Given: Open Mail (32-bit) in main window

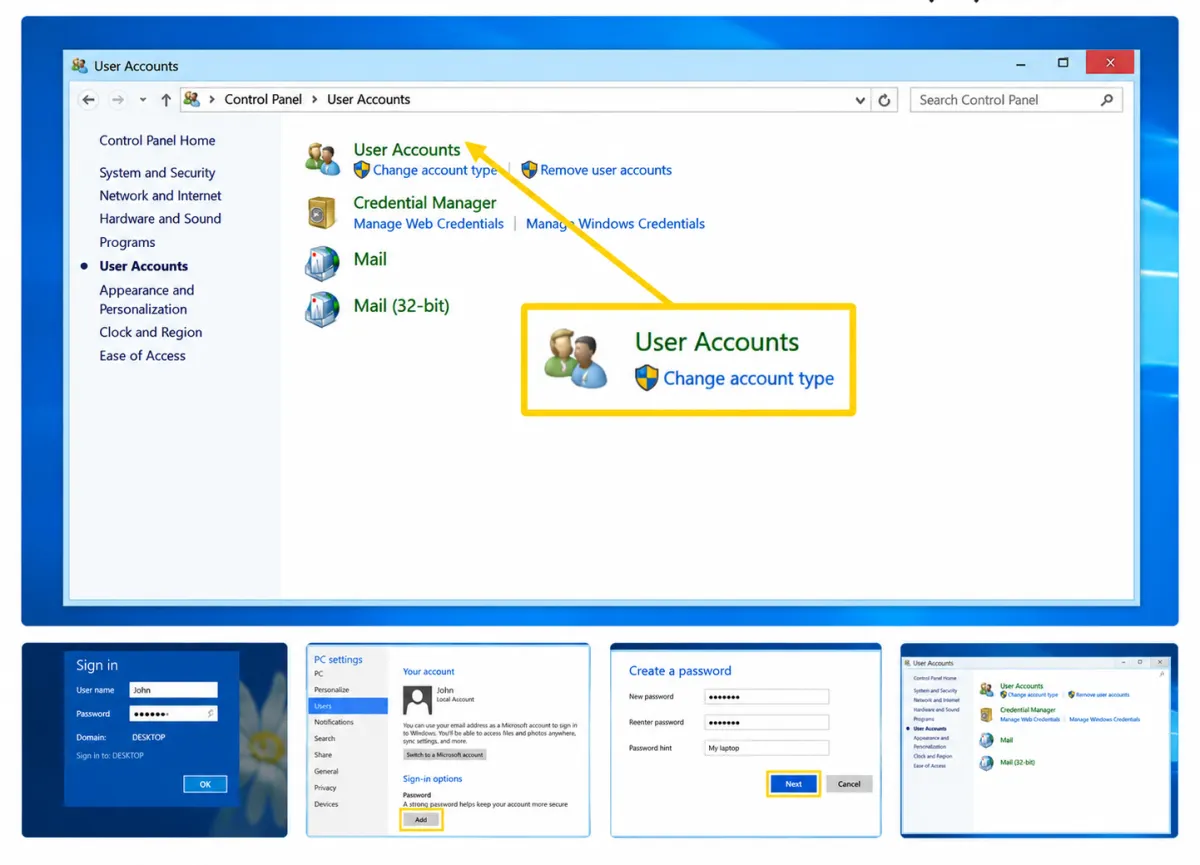Looking at the screenshot, I should click(402, 306).
